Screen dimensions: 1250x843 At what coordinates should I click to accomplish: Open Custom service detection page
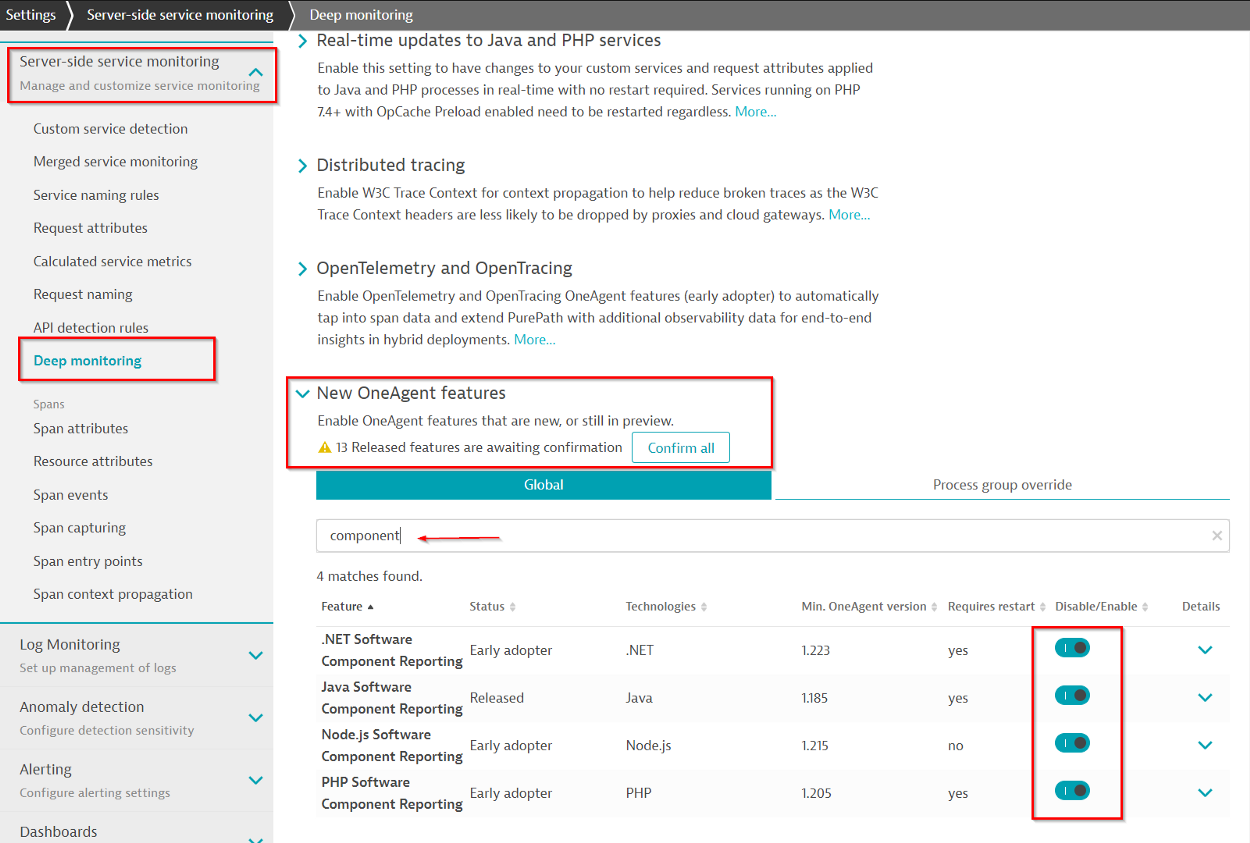[110, 129]
